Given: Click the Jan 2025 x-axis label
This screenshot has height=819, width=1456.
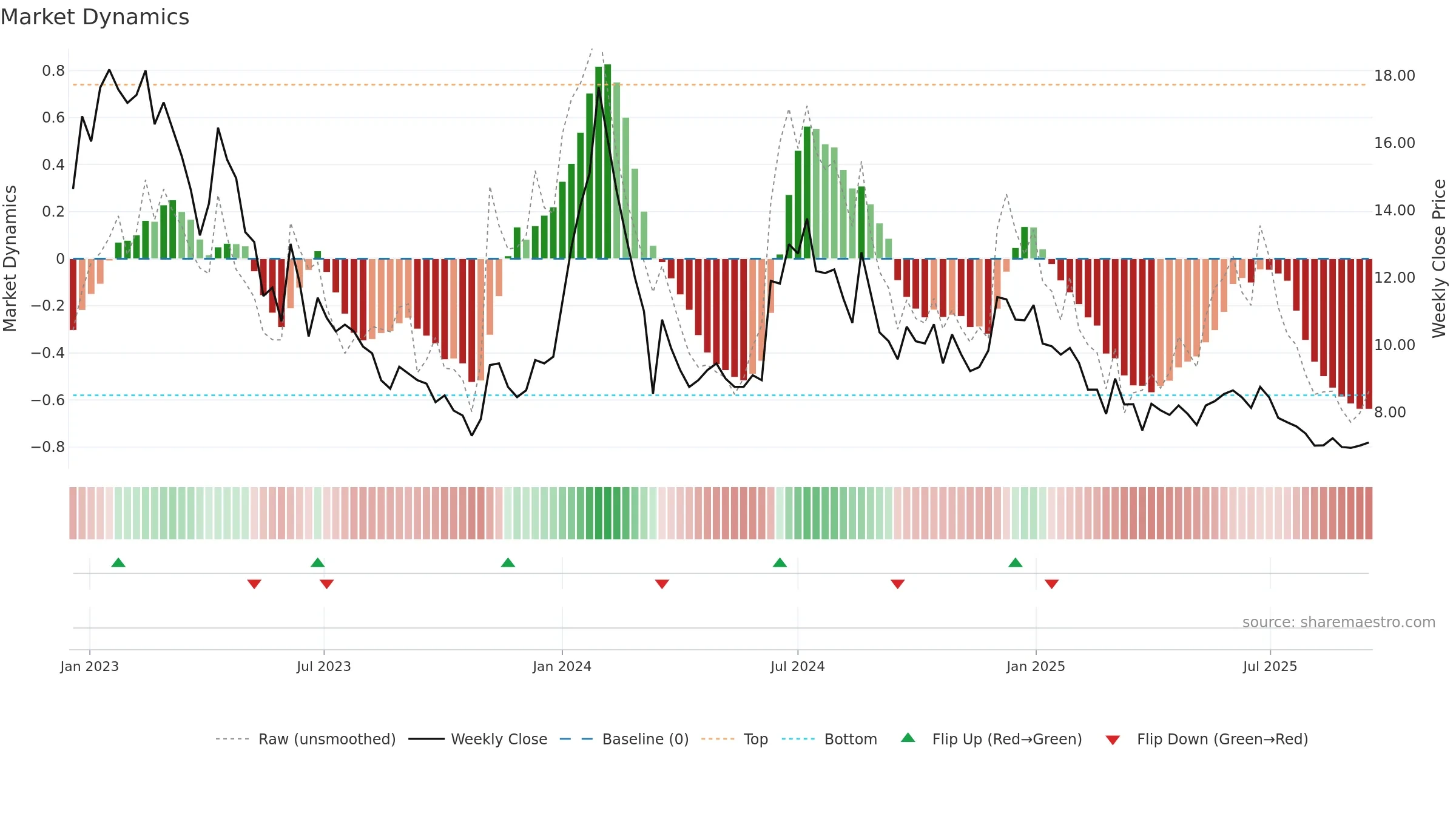Looking at the screenshot, I should 1036,666.
